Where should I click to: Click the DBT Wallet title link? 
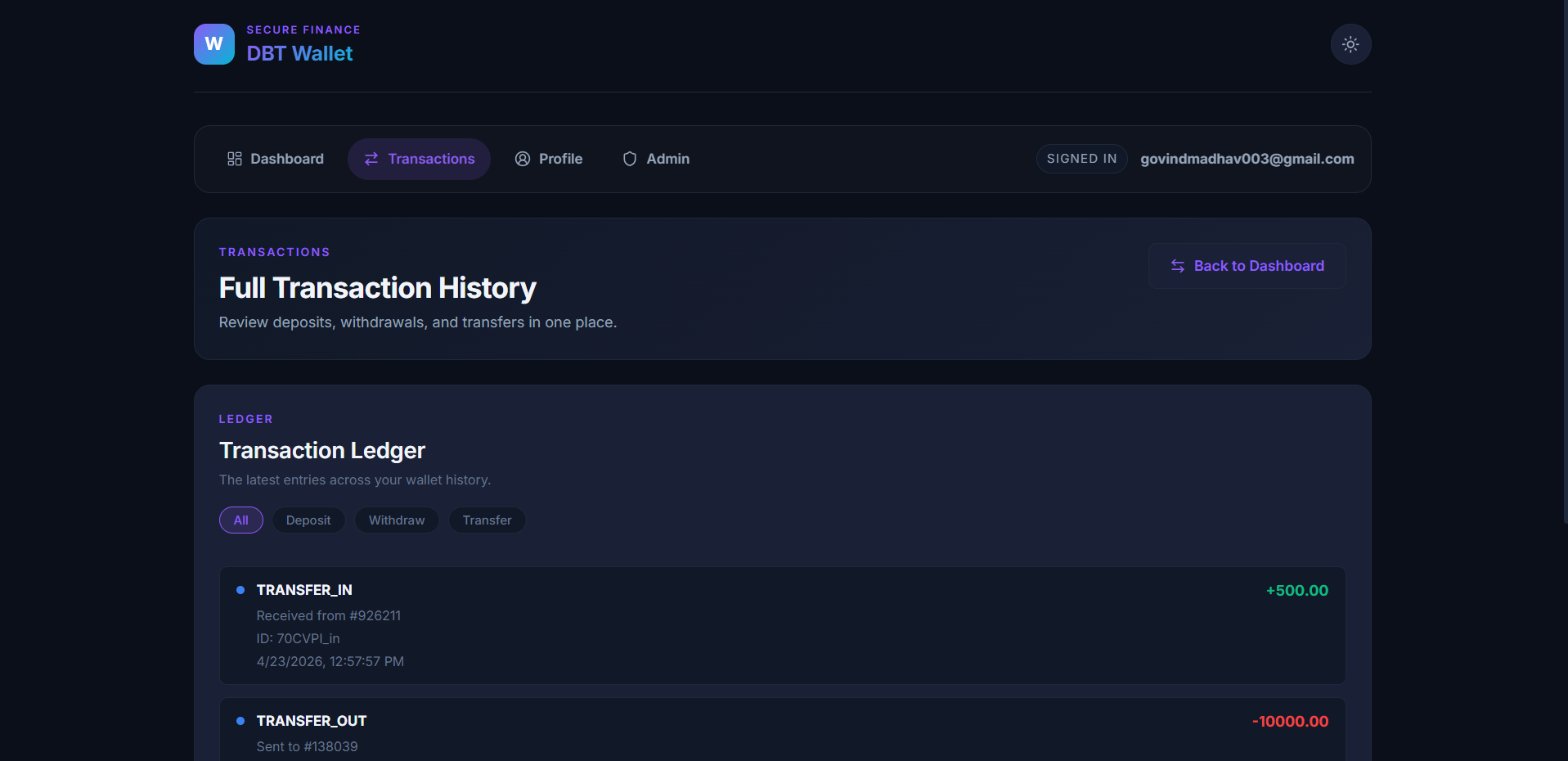pos(300,53)
